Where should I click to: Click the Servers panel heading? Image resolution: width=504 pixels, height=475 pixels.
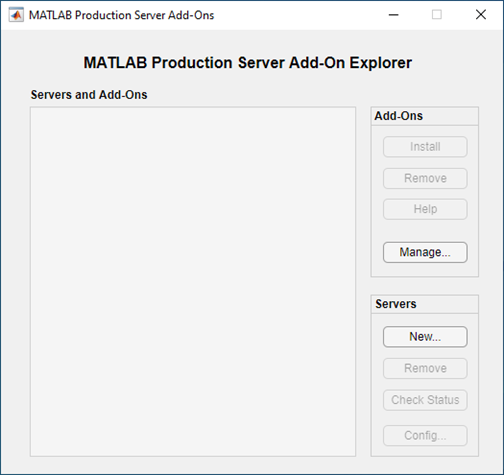[x=396, y=304]
